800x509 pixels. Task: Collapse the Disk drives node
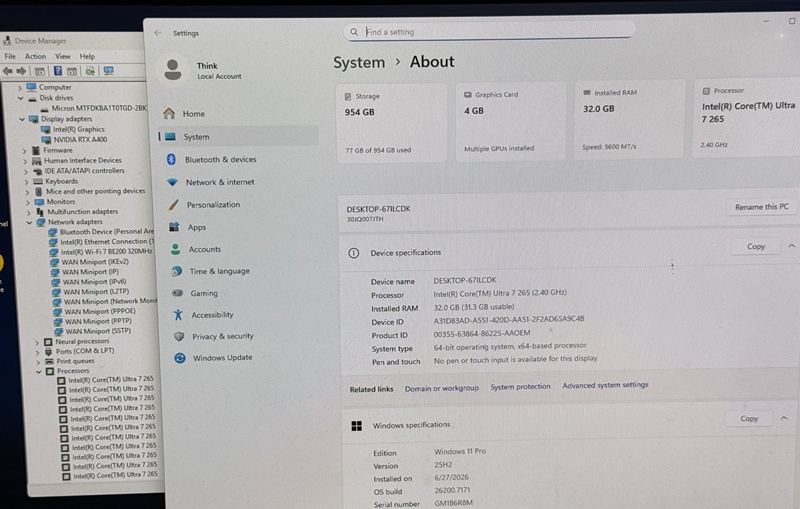tap(20, 98)
